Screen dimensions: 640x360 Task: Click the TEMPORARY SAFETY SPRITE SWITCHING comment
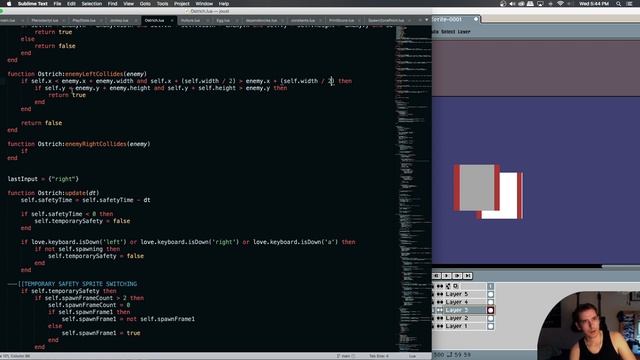(72, 284)
